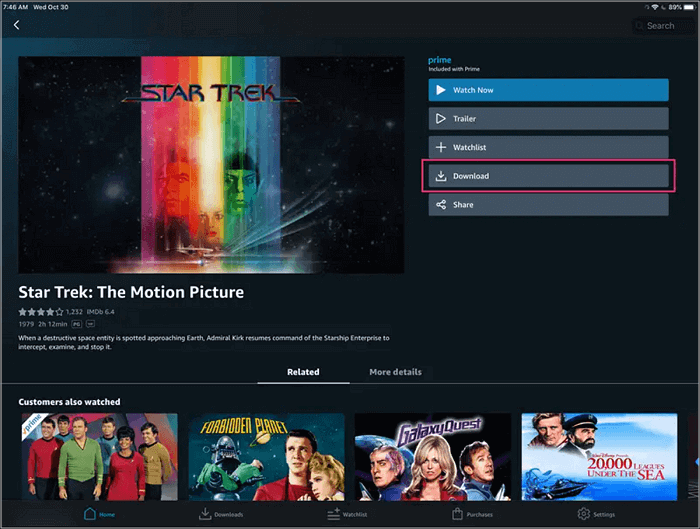Click the Share nodes icon
This screenshot has height=529, width=700.
pos(441,204)
